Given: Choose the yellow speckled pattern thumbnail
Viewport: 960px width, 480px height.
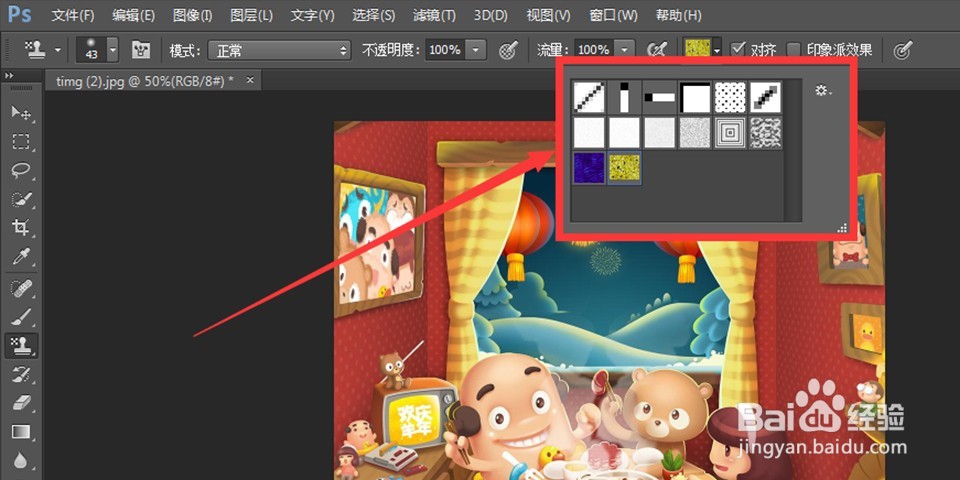Looking at the screenshot, I should click(x=624, y=168).
